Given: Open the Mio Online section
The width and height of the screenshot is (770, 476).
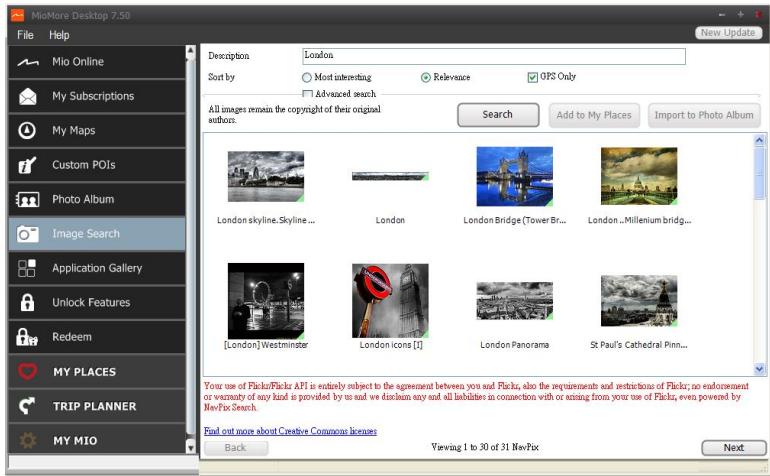Looking at the screenshot, I should tap(97, 62).
